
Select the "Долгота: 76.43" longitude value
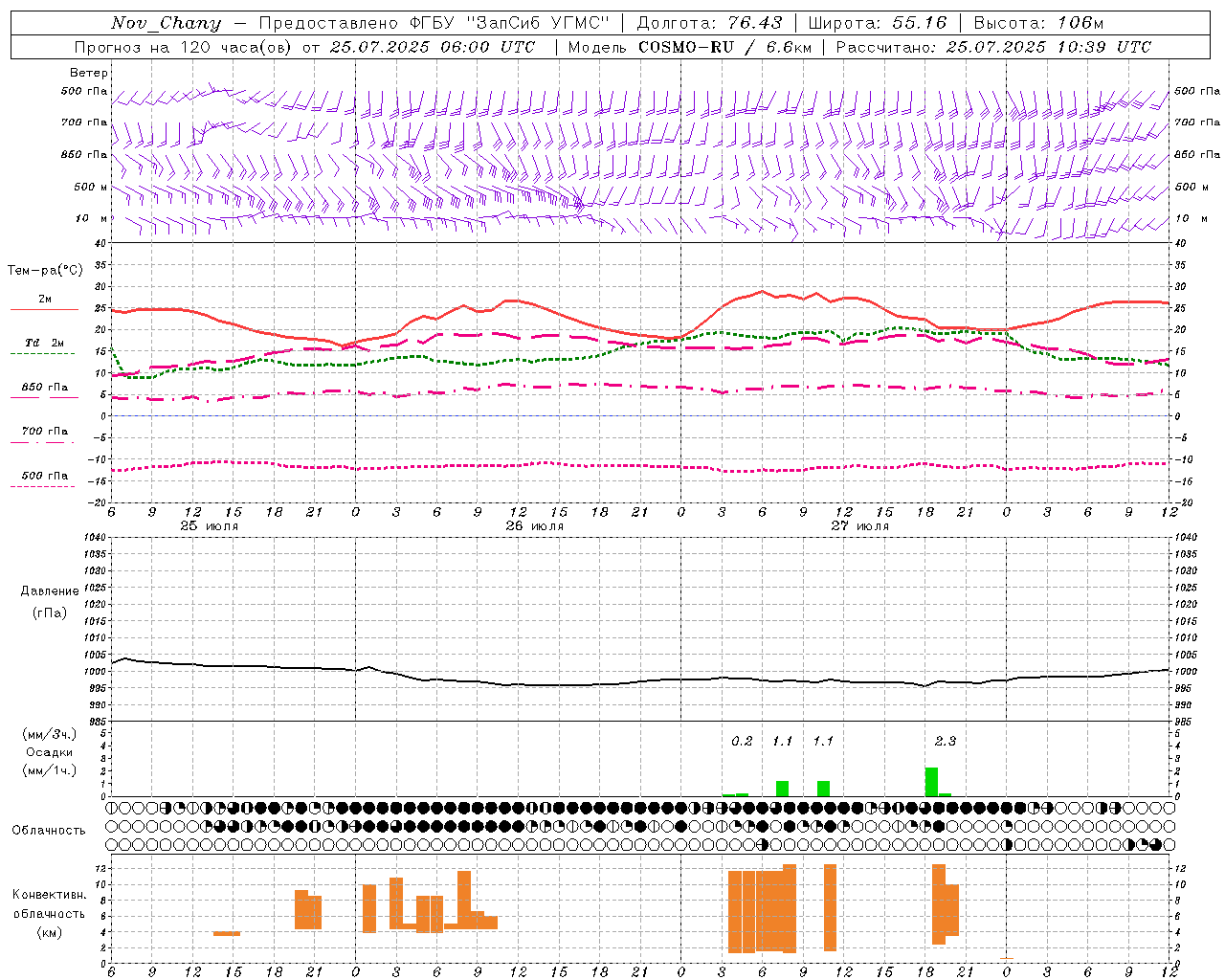709,23
